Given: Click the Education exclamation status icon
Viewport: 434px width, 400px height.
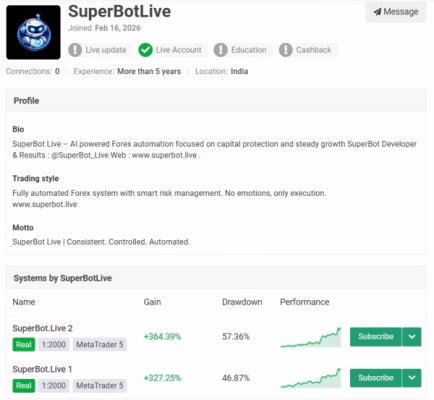Looking at the screenshot, I should [221, 50].
